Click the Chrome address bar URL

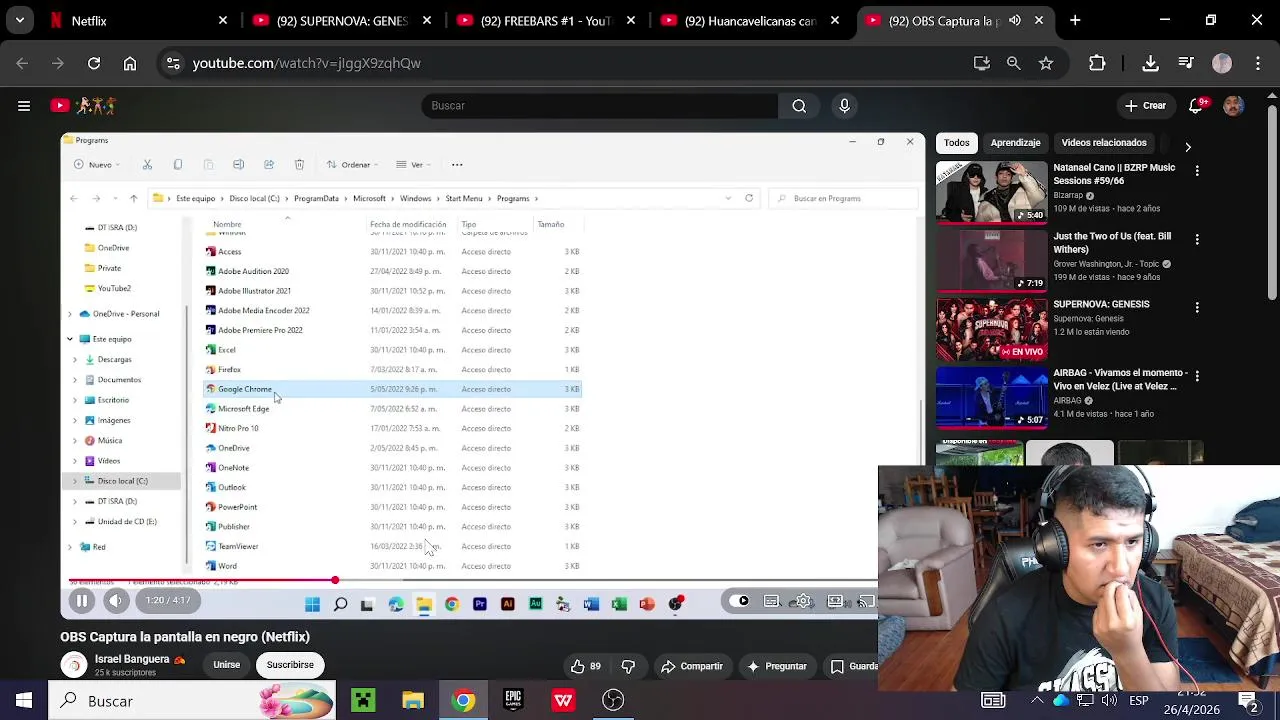click(306, 63)
